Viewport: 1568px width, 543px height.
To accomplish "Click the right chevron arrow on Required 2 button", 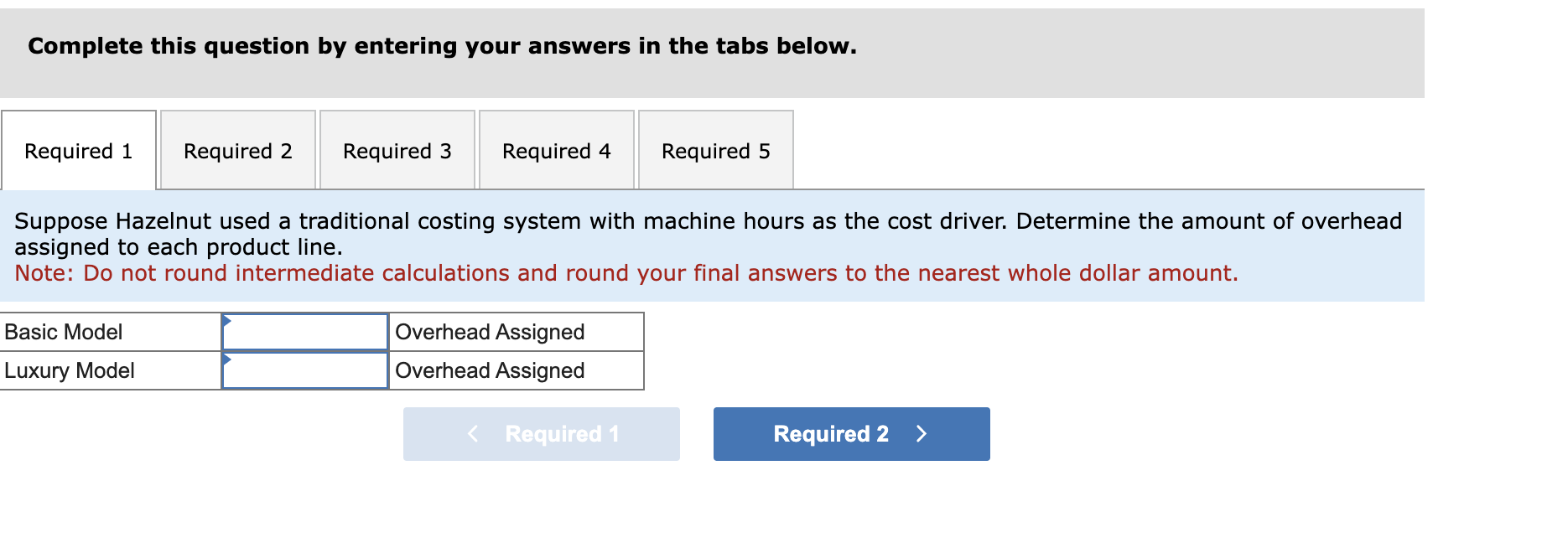I will click(x=922, y=434).
